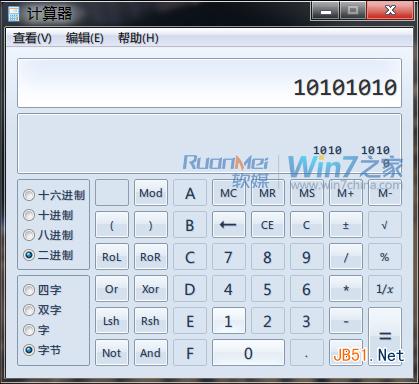The width and height of the screenshot is (419, 384).
Task: Click the number 6 key
Action: click(307, 289)
